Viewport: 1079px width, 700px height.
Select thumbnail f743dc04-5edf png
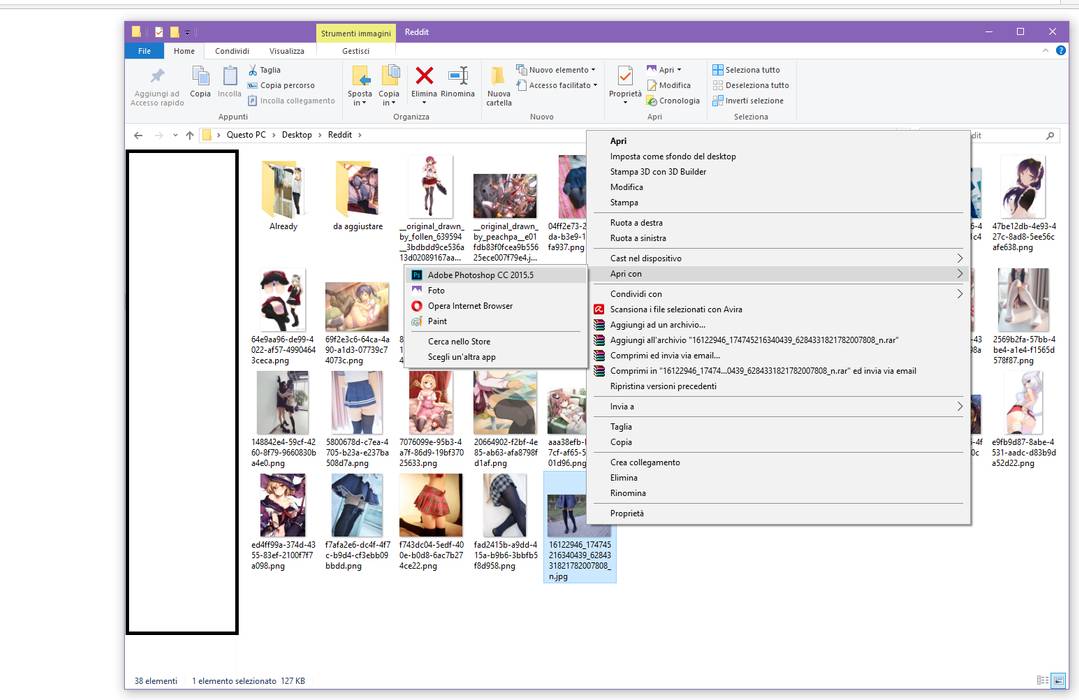tap(431, 522)
